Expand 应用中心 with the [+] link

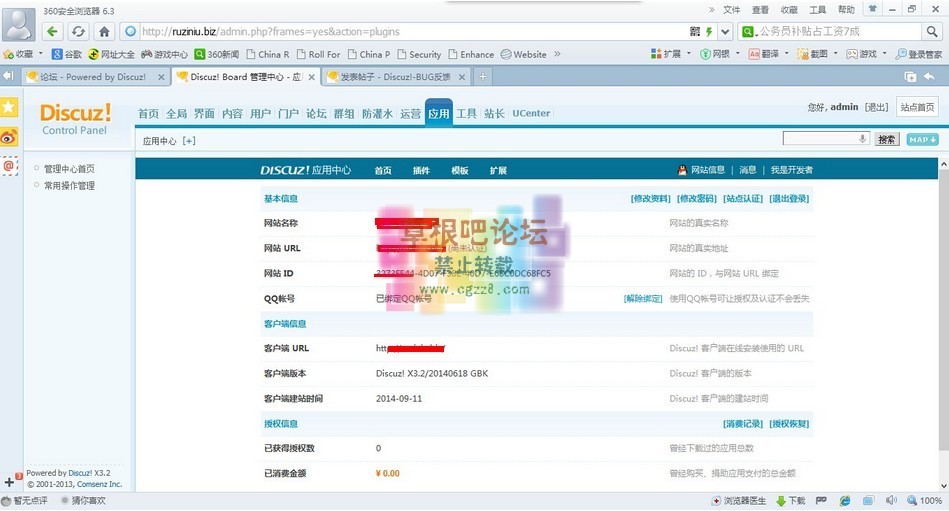pyautogui.click(x=189, y=141)
